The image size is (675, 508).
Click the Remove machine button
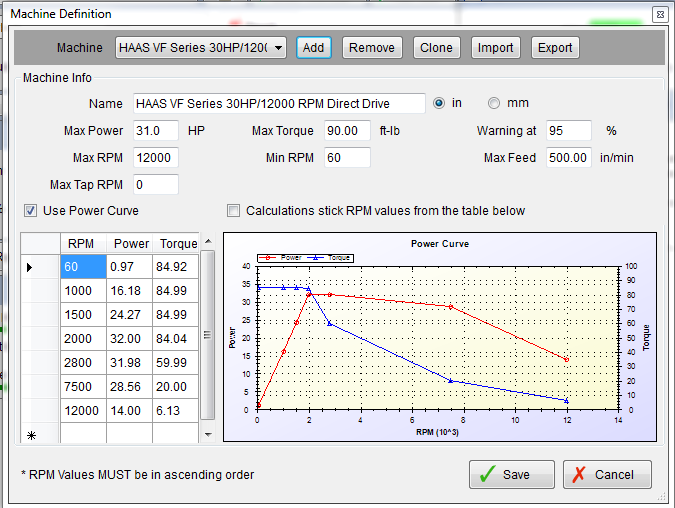[372, 47]
